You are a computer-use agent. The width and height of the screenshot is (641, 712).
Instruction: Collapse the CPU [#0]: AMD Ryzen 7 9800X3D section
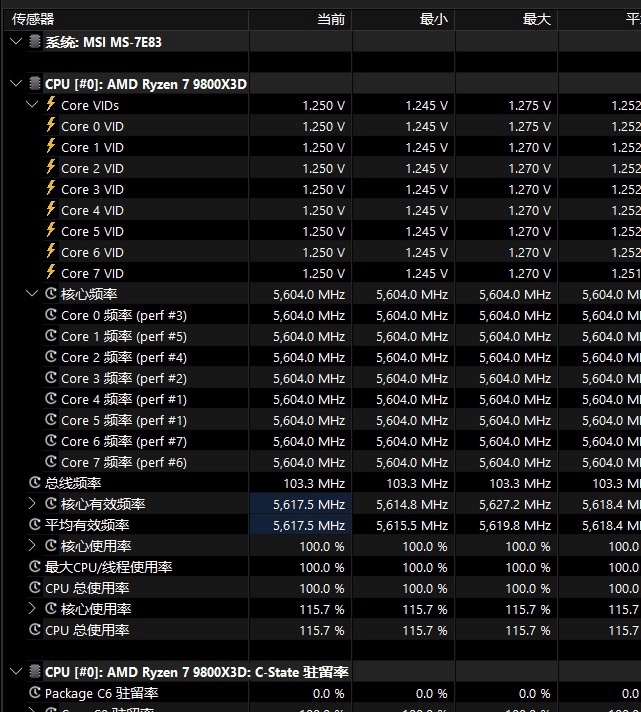pos(16,84)
